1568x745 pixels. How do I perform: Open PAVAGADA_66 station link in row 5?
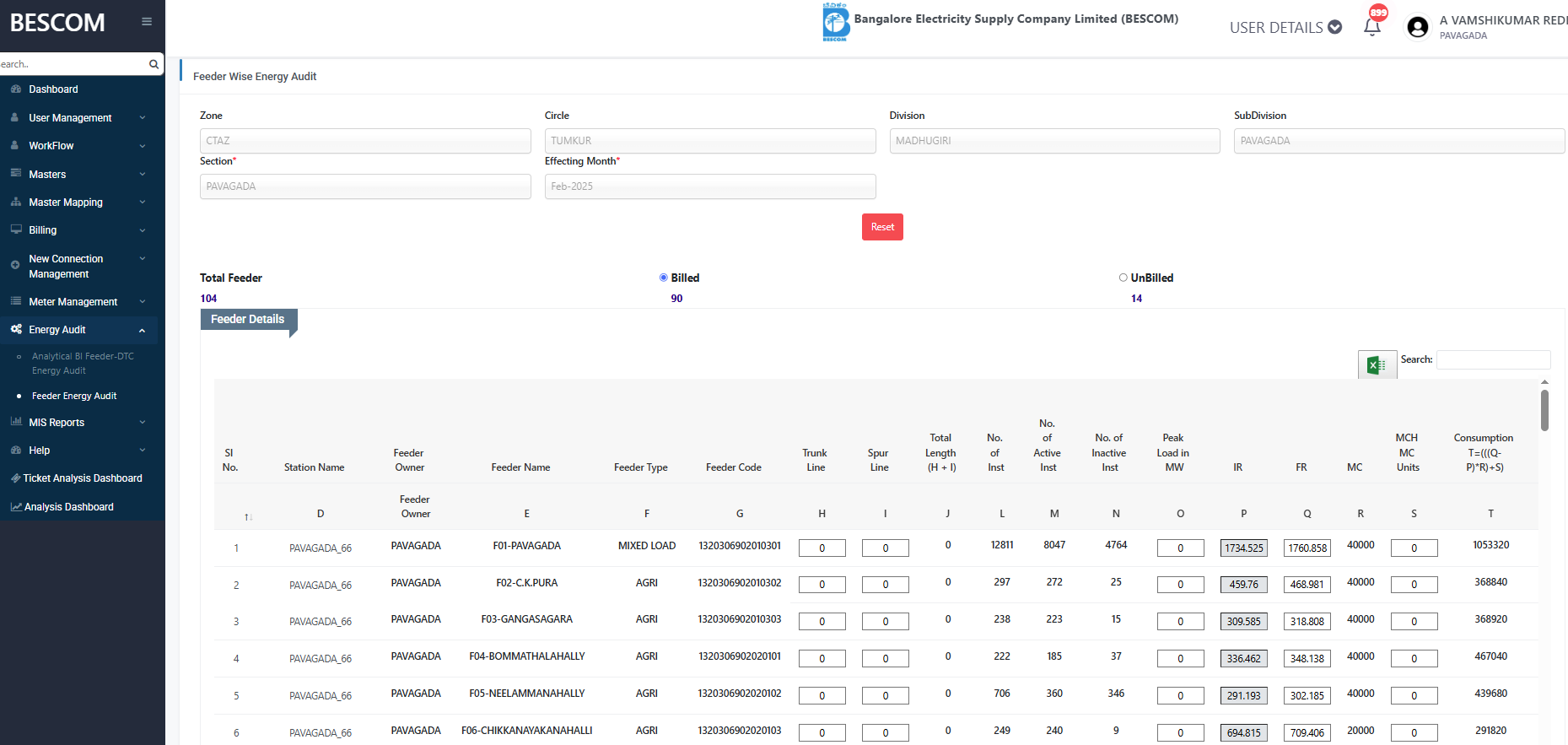tap(321, 696)
